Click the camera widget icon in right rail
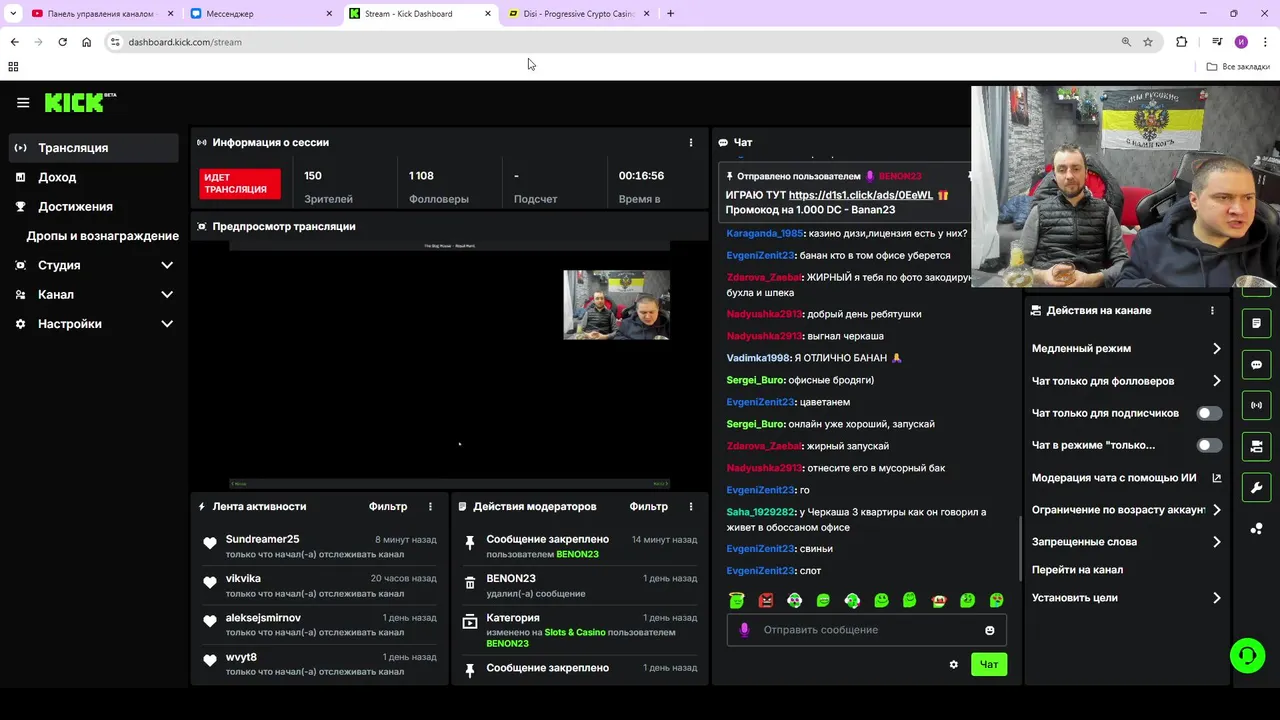Image resolution: width=1280 pixels, height=720 pixels. (1257, 446)
